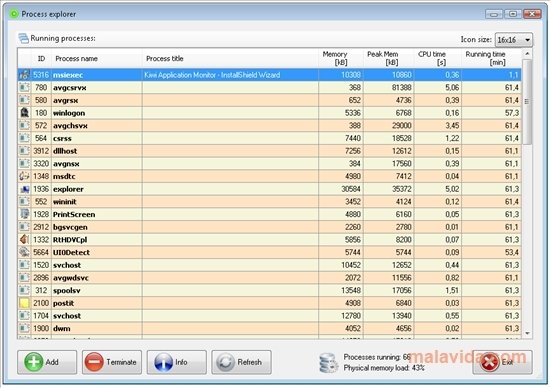Sort by Process name column header
550x388 pixels.
pos(97,59)
